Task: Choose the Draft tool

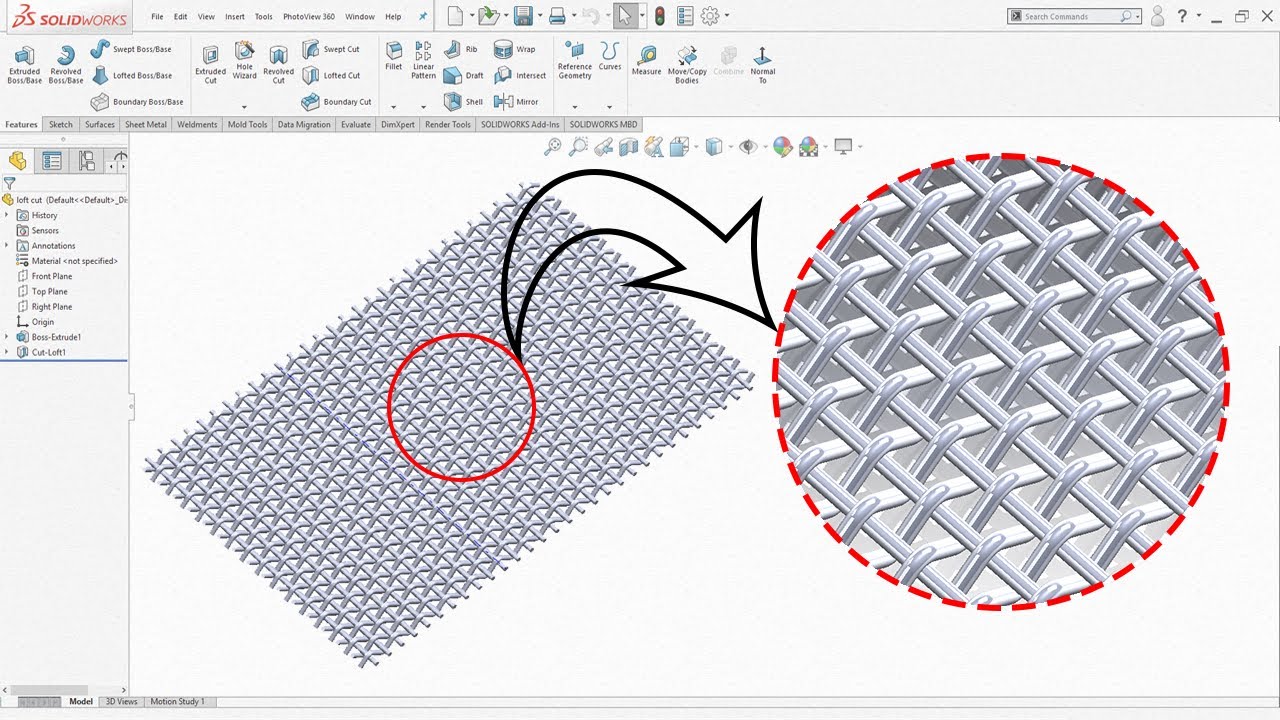Action: [464, 75]
